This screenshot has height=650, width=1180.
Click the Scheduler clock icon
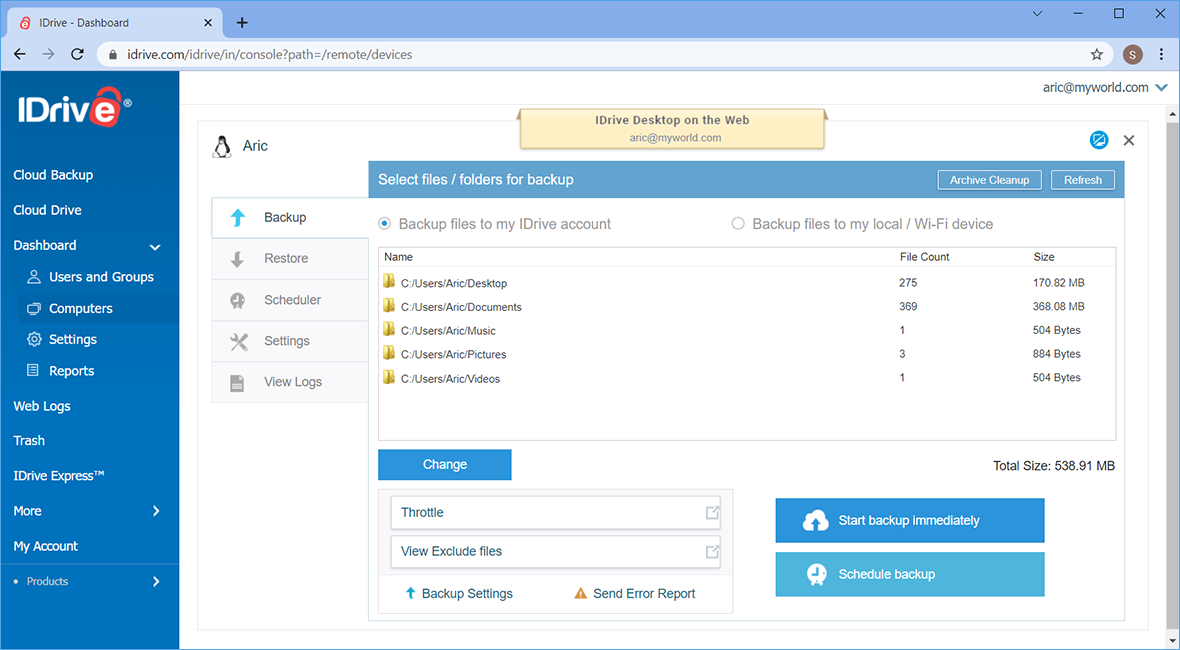click(237, 300)
